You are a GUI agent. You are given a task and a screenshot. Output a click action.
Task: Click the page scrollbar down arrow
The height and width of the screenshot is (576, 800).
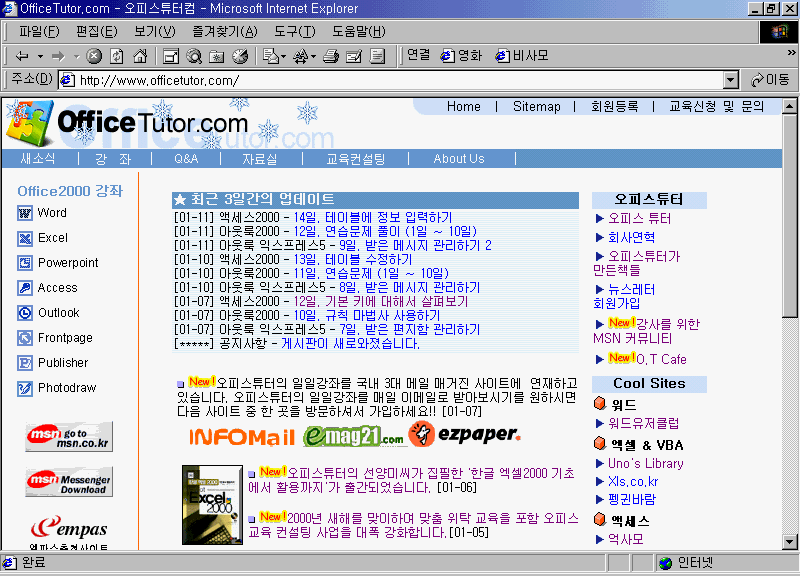(x=789, y=542)
